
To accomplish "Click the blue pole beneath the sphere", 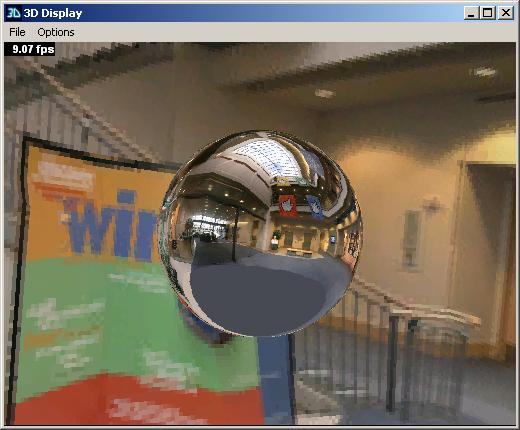I will pyautogui.click(x=274, y=380).
